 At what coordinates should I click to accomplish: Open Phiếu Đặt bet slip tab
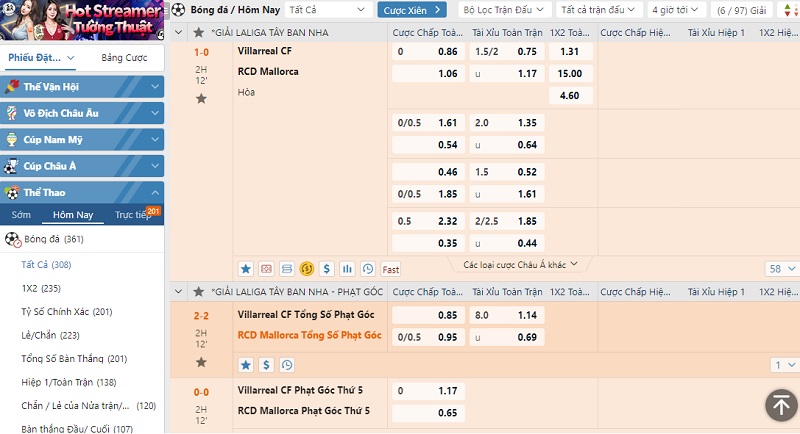[x=41, y=58]
